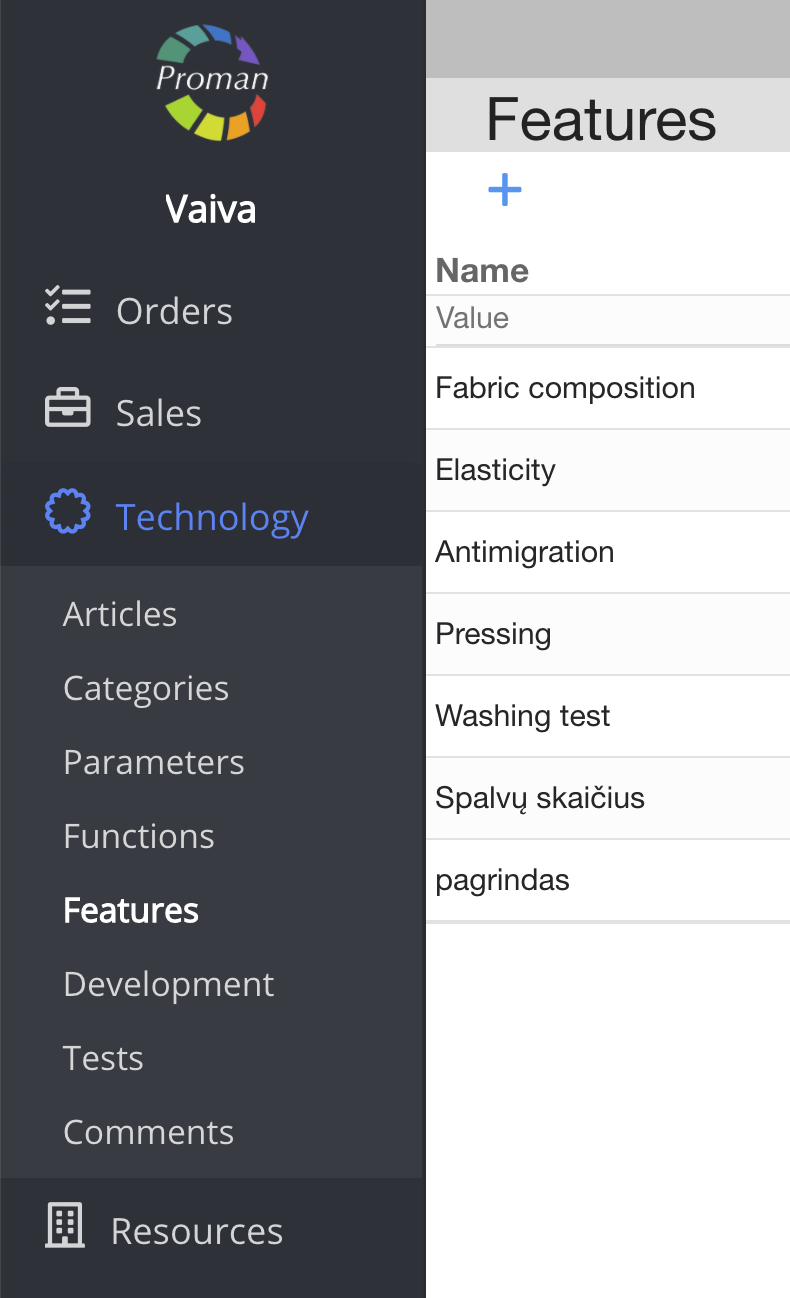Image resolution: width=790 pixels, height=1298 pixels.
Task: Open the Tests page
Action: pos(104,1058)
